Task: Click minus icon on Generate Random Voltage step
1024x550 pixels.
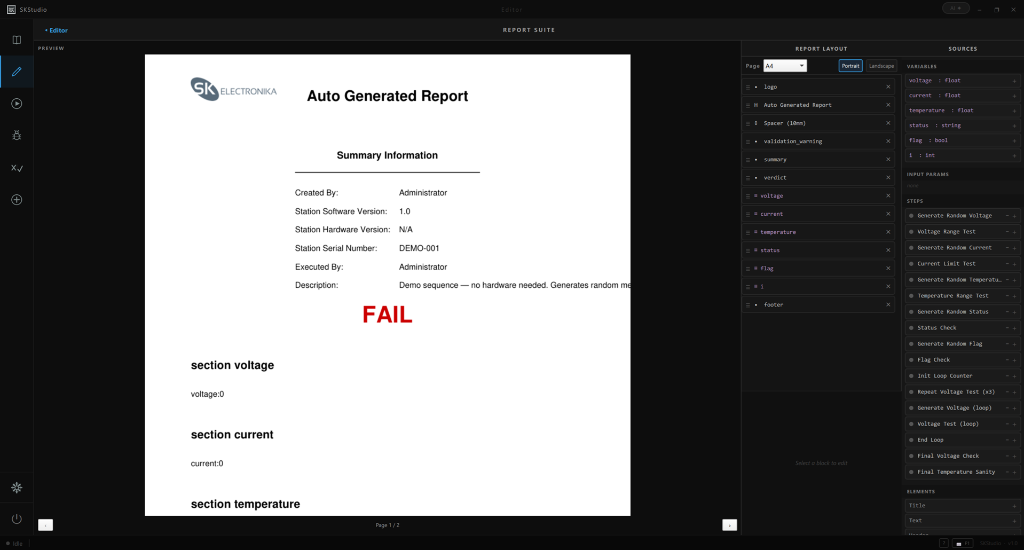Action: tap(1007, 216)
